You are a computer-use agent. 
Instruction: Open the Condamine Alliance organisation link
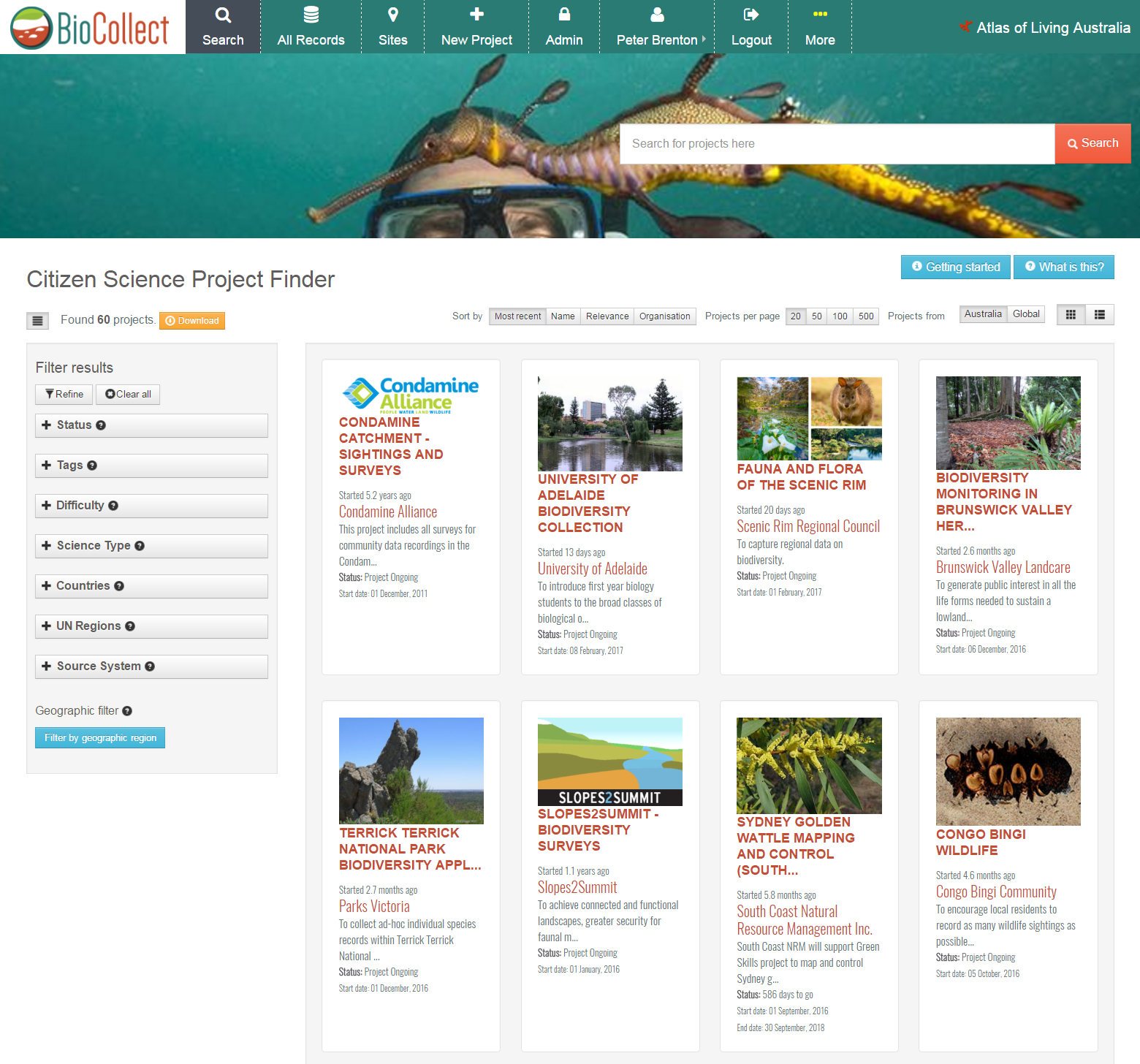[x=388, y=512]
